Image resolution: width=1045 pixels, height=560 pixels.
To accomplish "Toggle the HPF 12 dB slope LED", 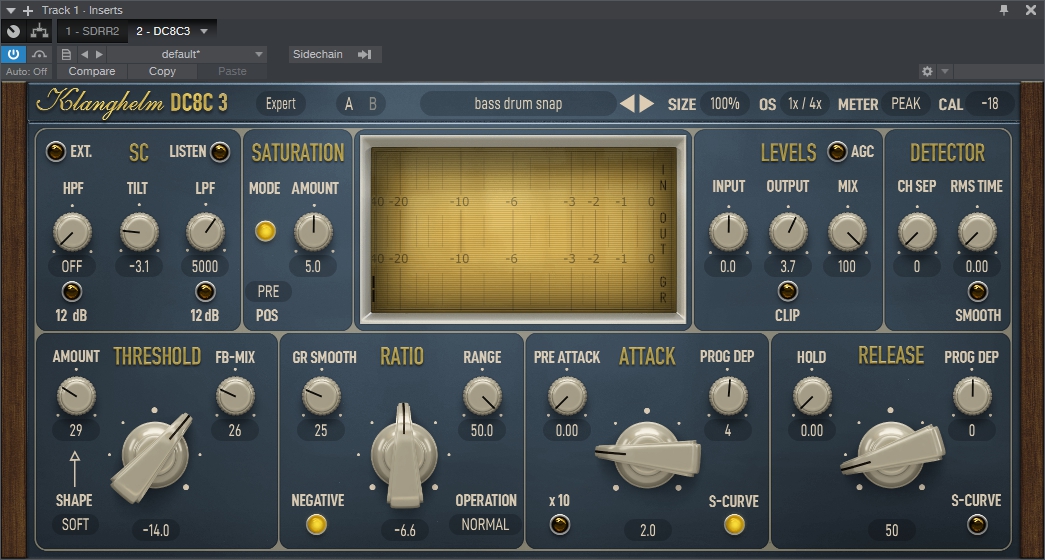I will (x=71, y=291).
